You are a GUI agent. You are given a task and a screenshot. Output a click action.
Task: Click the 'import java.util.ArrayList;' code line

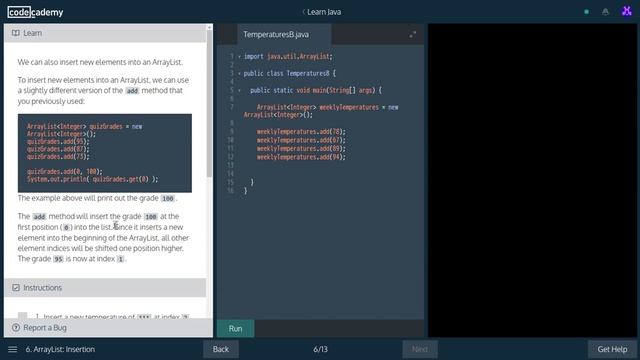[288, 57]
